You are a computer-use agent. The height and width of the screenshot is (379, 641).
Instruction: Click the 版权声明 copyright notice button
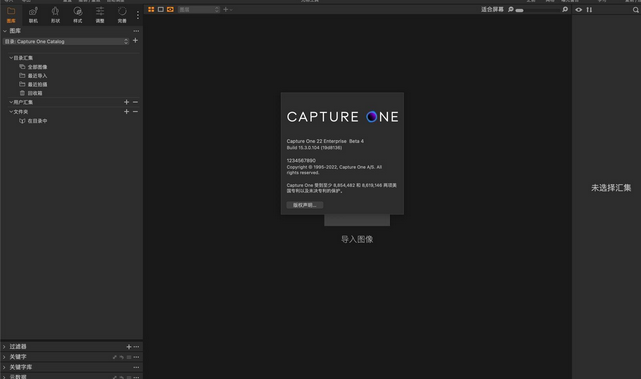[305, 205]
